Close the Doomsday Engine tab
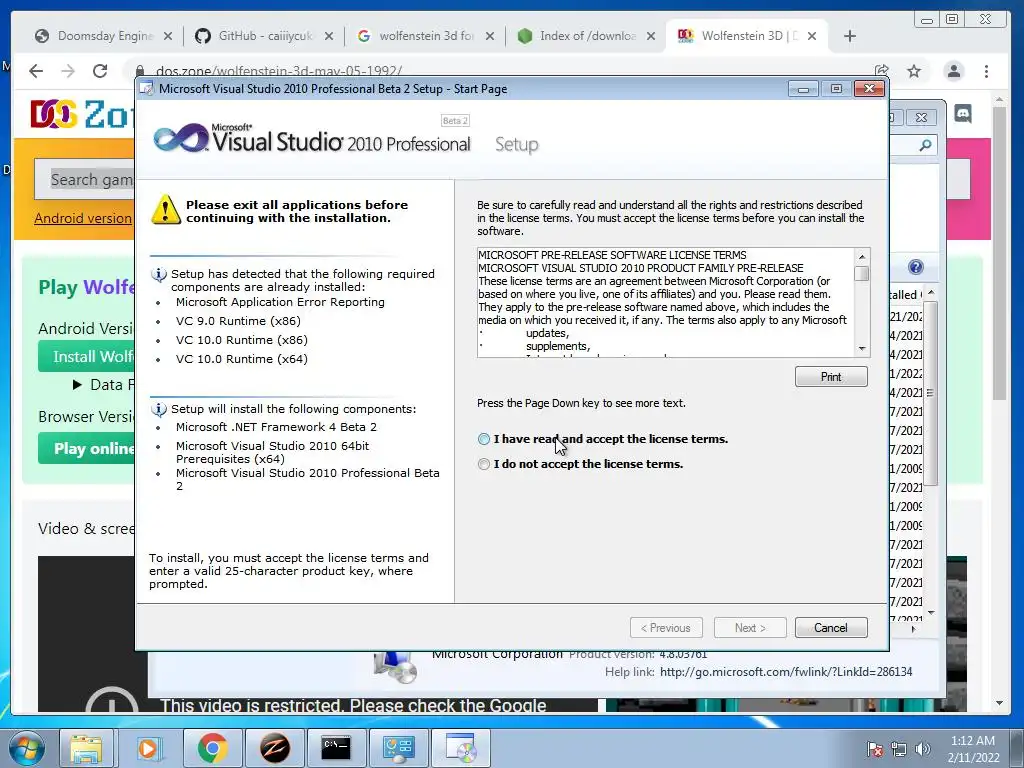The image size is (1024, 768). coord(168,36)
